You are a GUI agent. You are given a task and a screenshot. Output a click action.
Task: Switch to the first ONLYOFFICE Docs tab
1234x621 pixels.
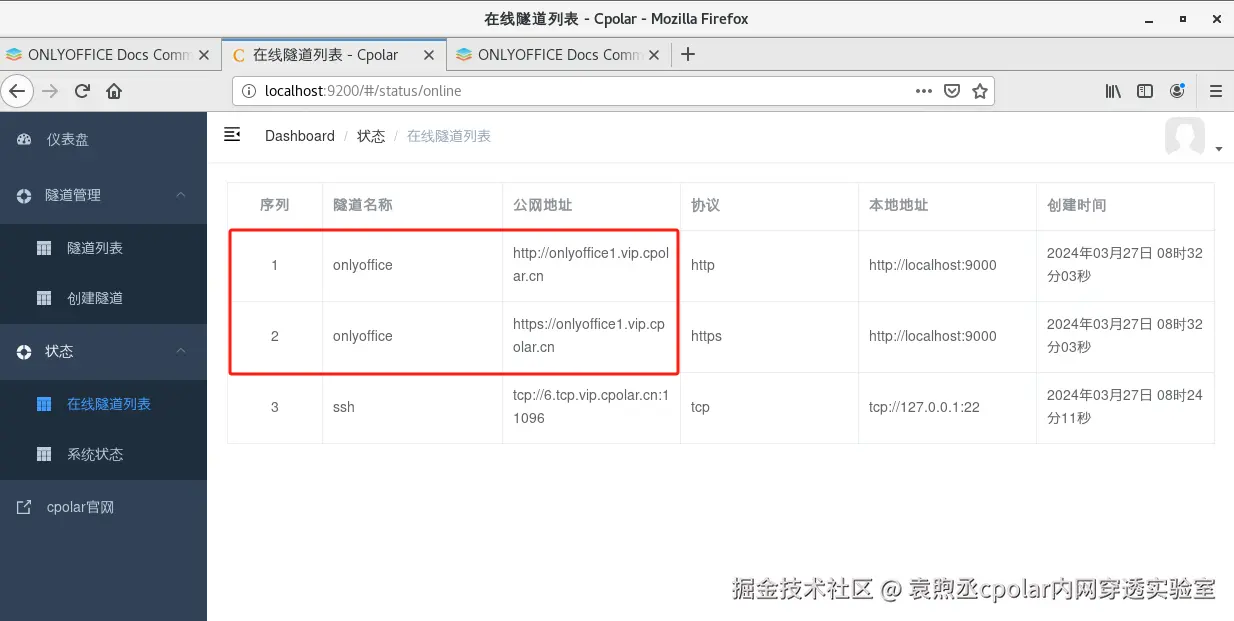click(110, 55)
